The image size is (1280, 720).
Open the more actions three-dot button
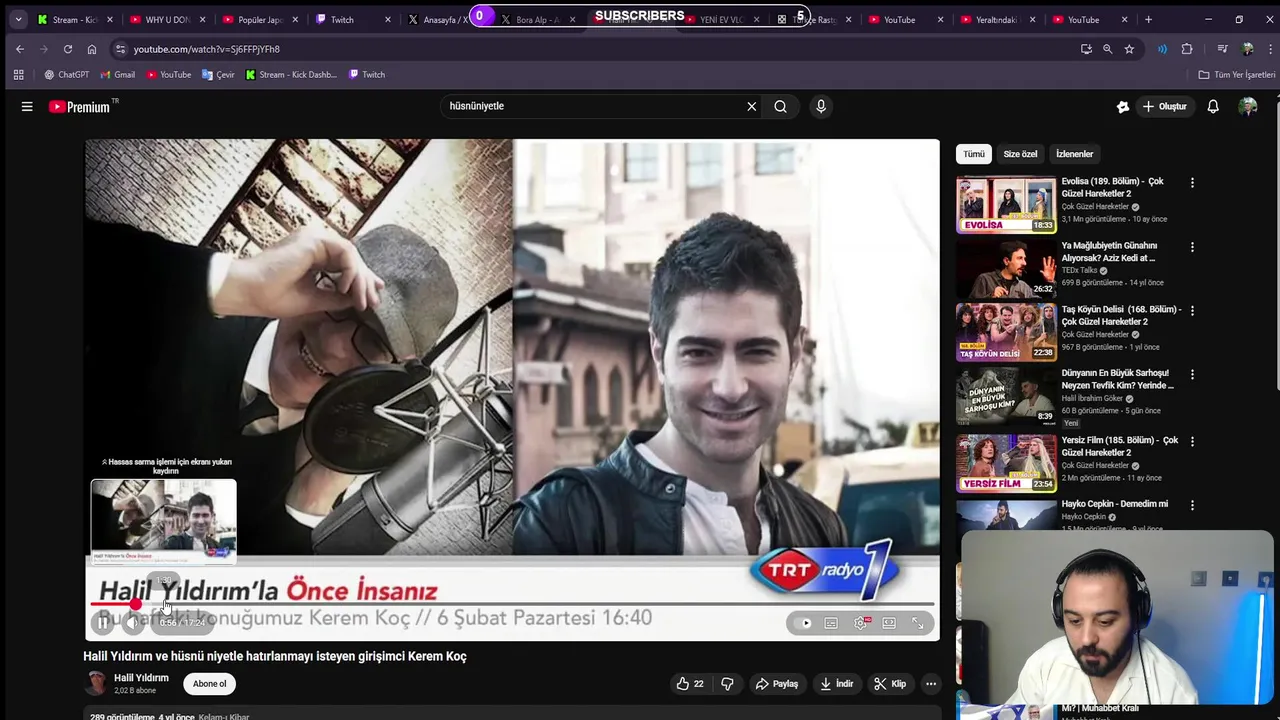coord(931,684)
